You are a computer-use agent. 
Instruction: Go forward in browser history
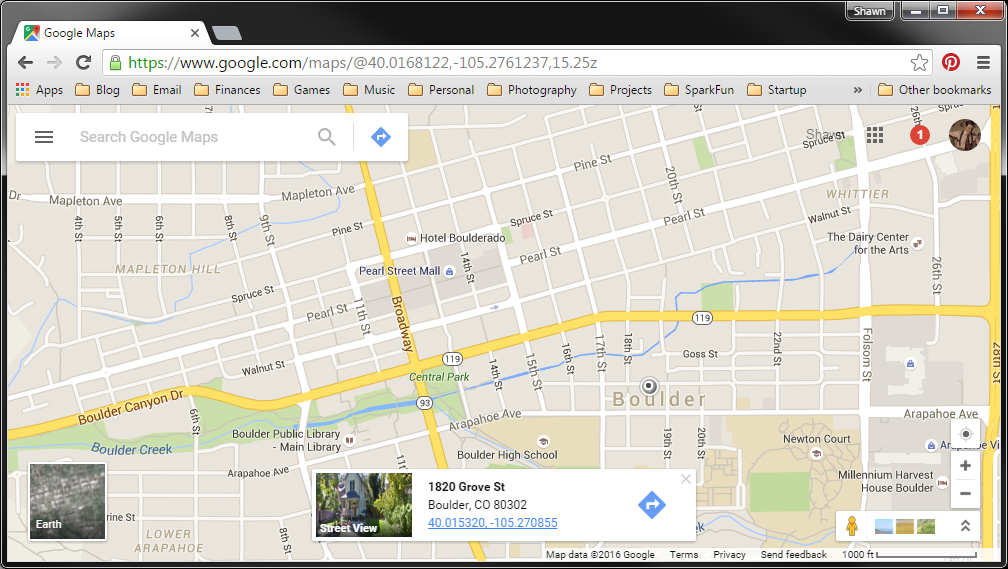(x=55, y=62)
